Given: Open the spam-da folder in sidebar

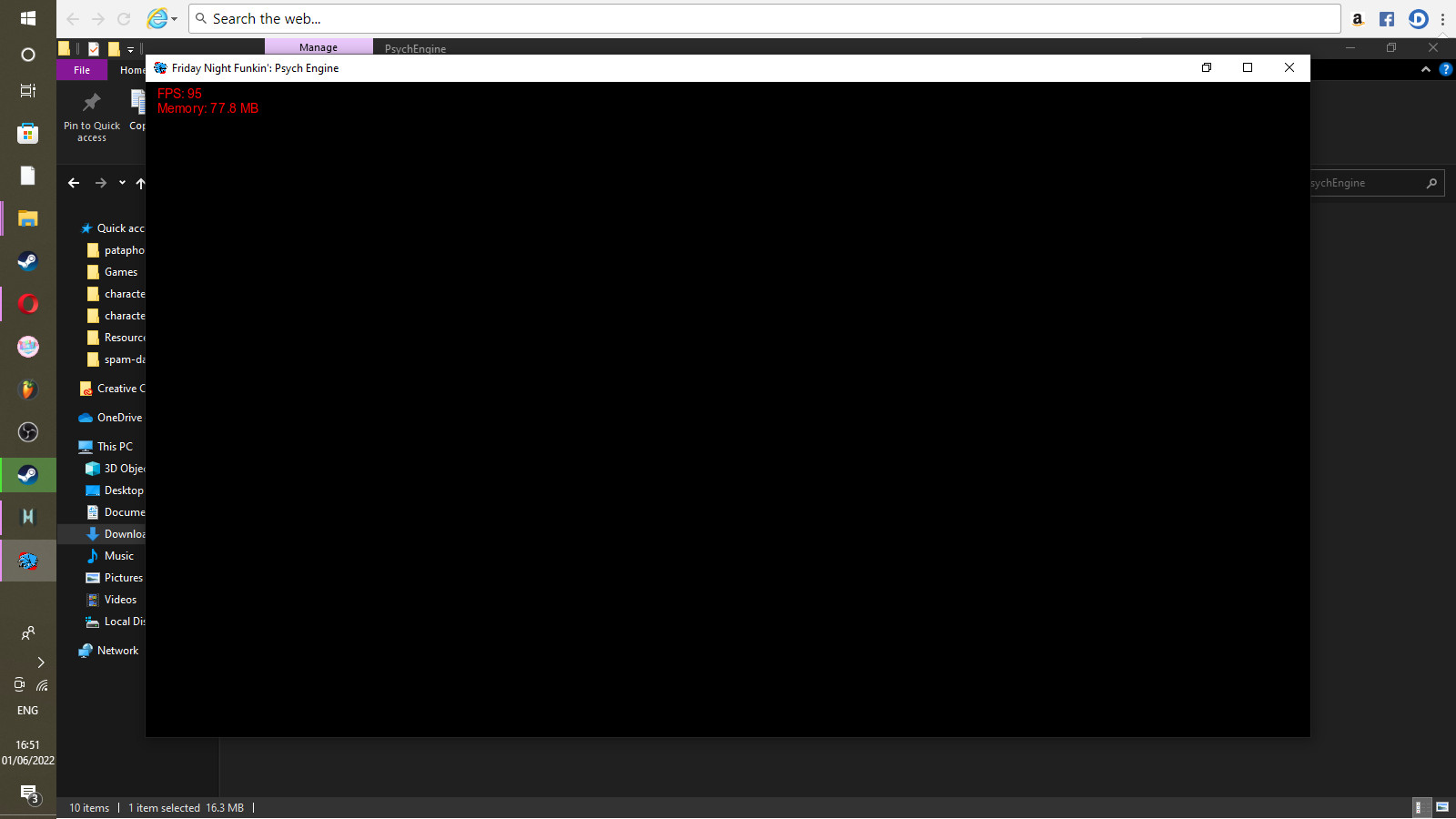Looking at the screenshot, I should click(116, 359).
